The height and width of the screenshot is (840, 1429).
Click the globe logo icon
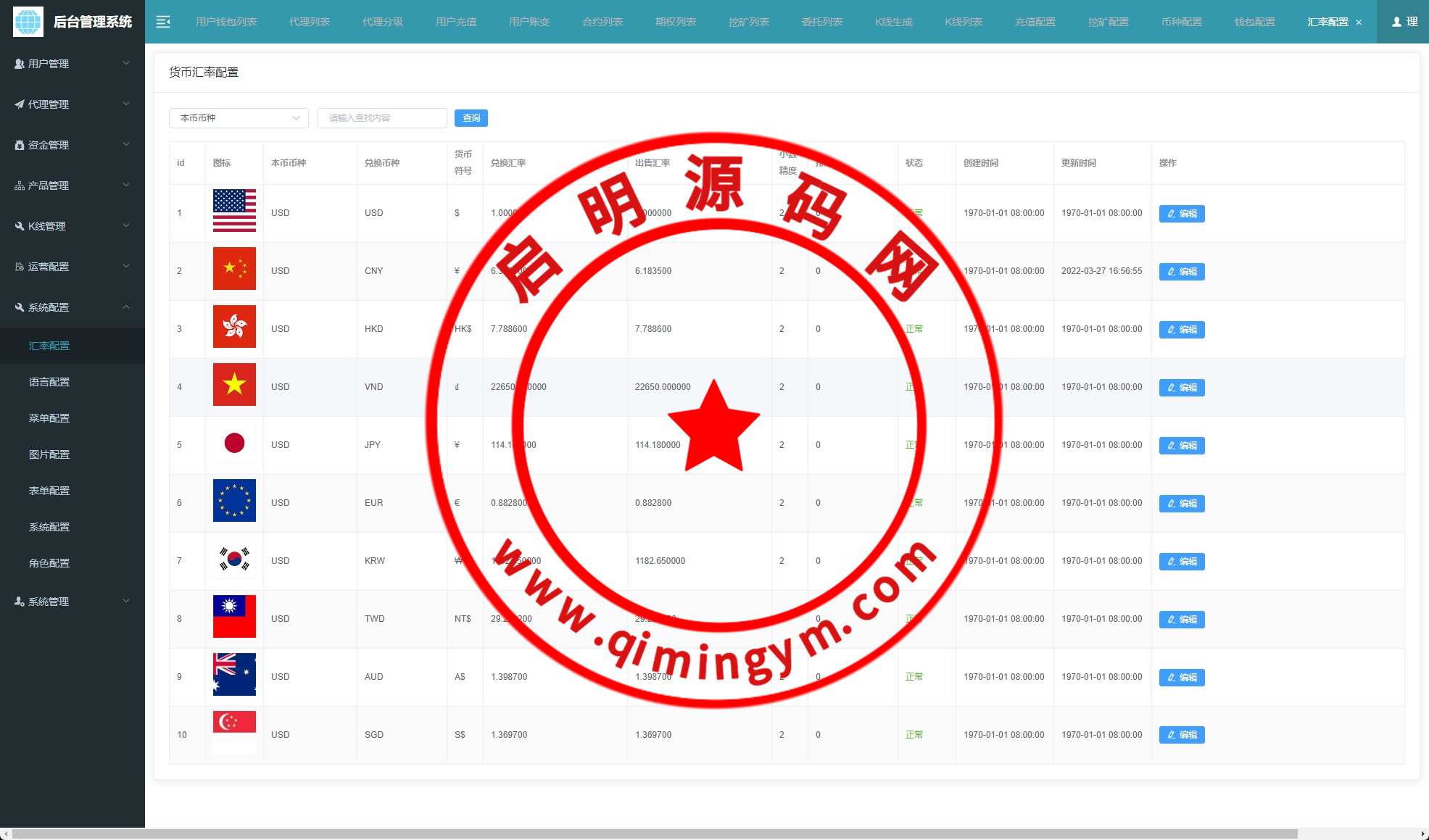pyautogui.click(x=28, y=22)
